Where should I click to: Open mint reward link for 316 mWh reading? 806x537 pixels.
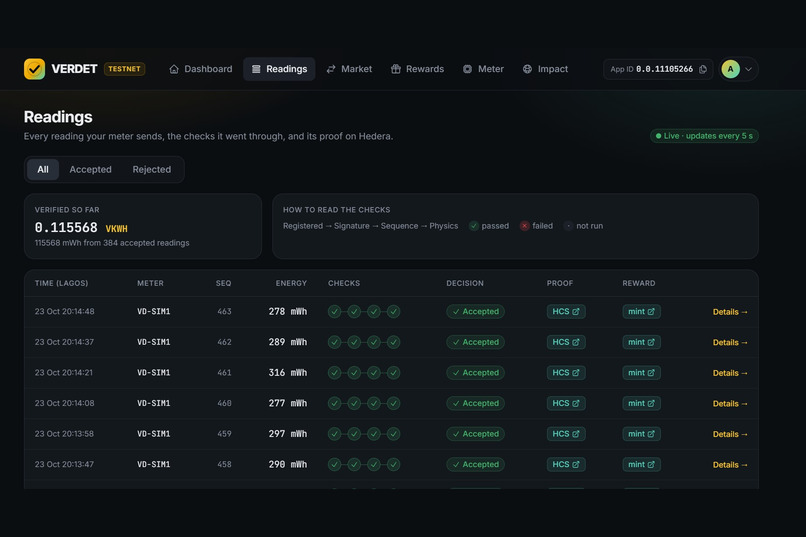point(642,373)
